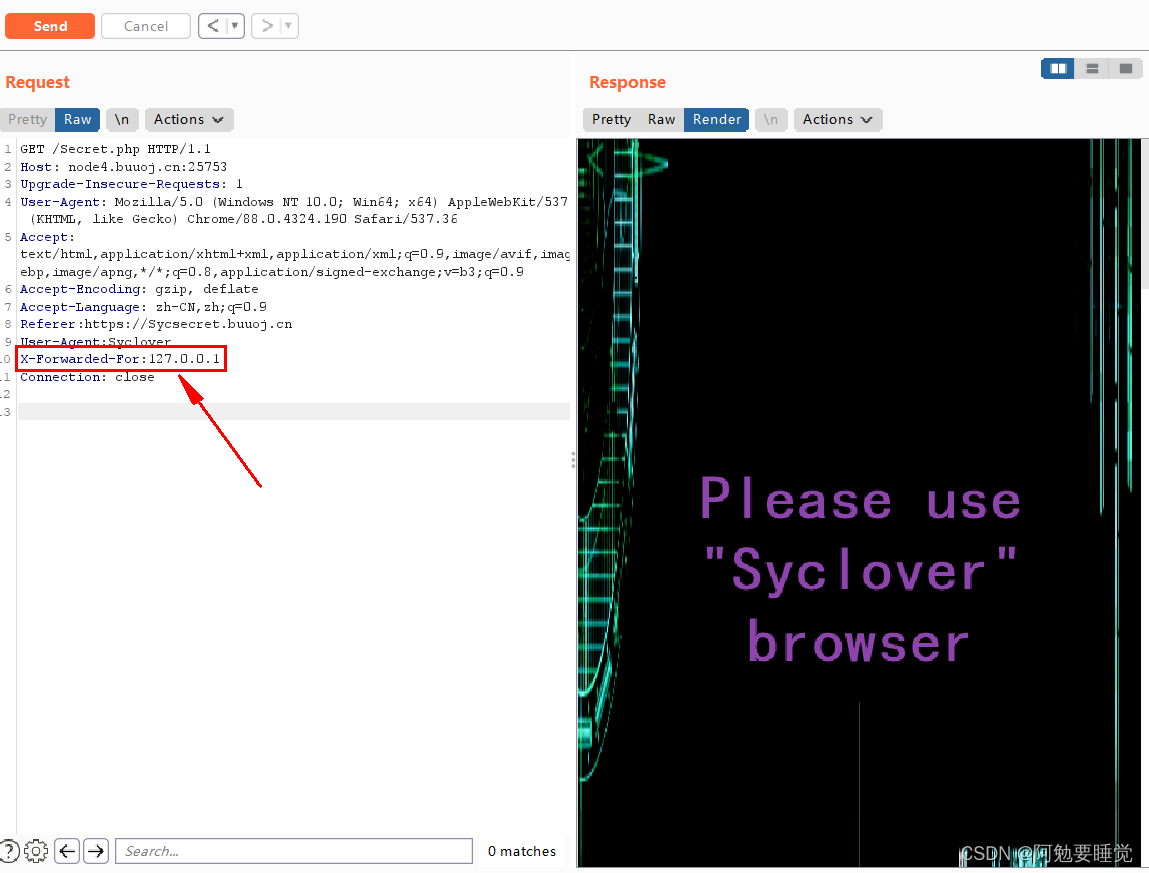Jump to previous search match arrow
Screen dimensions: 1149x873
67,851
